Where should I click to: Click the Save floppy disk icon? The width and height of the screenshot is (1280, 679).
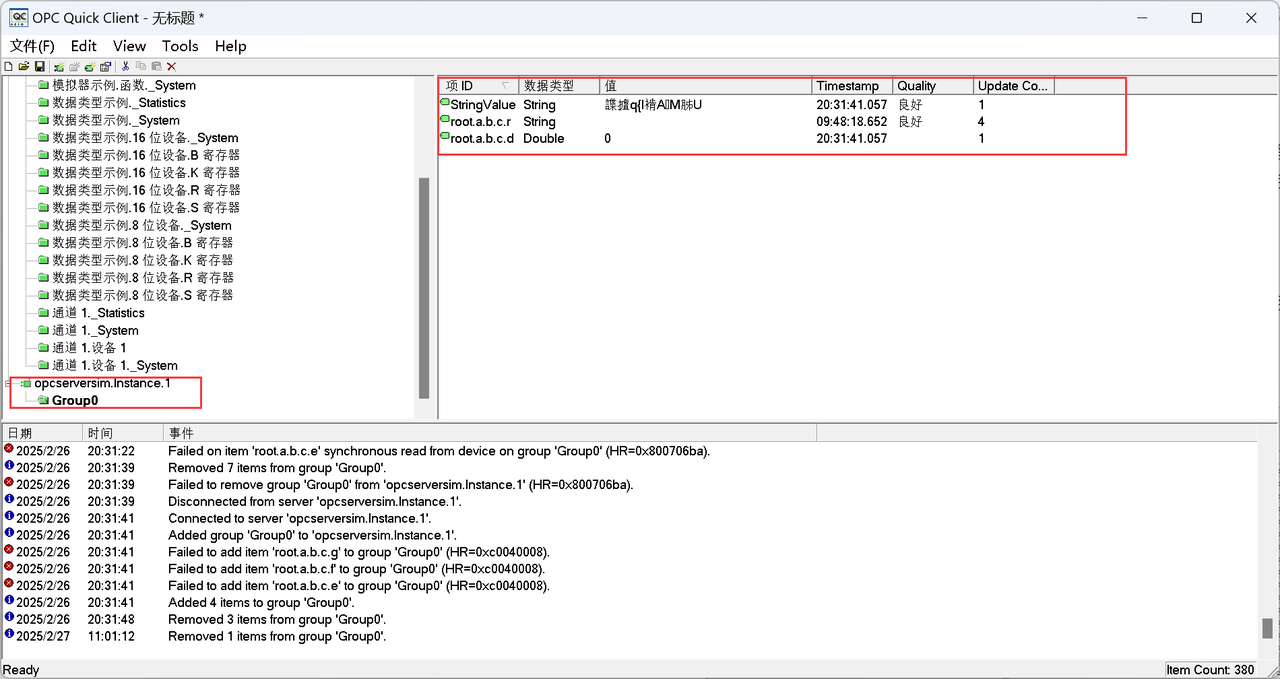click(x=39, y=66)
